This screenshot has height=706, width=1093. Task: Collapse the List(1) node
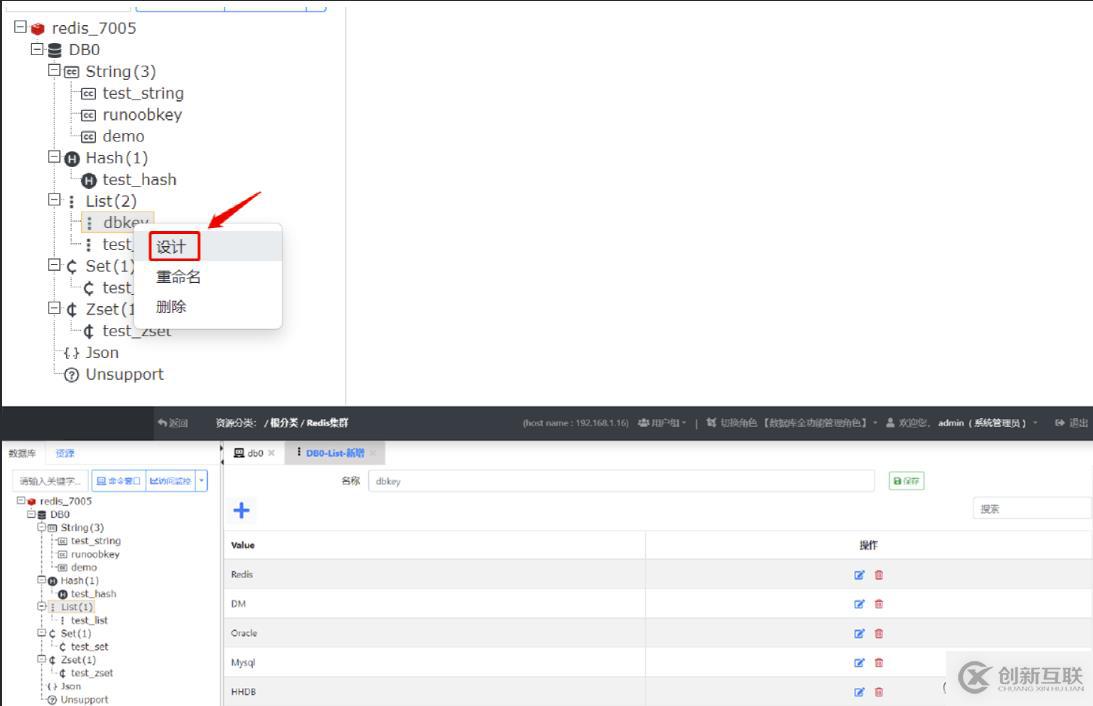click(x=42, y=606)
